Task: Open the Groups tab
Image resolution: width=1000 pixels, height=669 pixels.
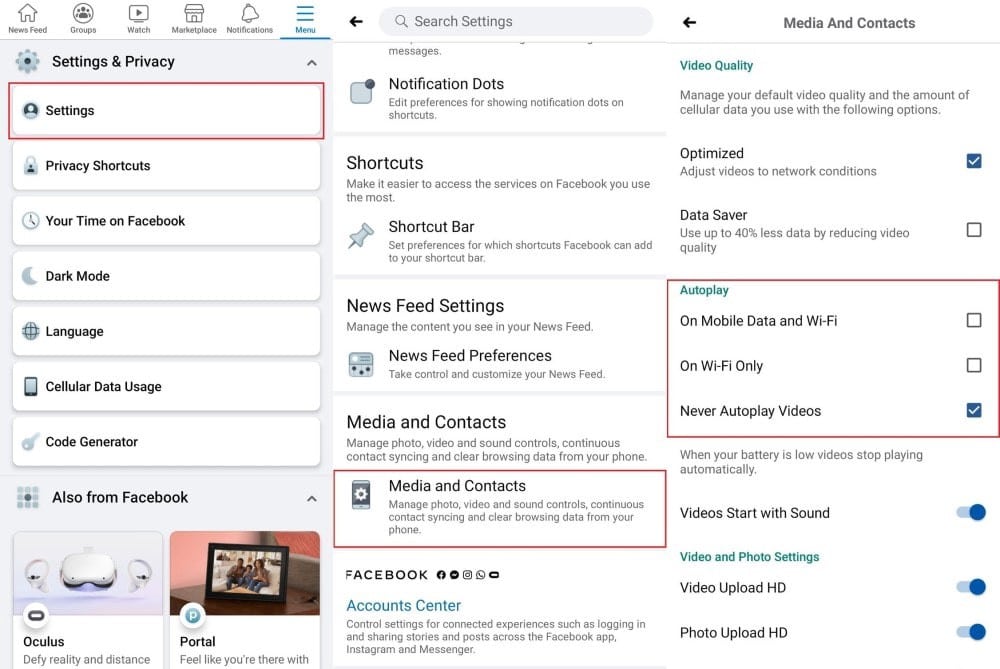Action: pos(83,18)
